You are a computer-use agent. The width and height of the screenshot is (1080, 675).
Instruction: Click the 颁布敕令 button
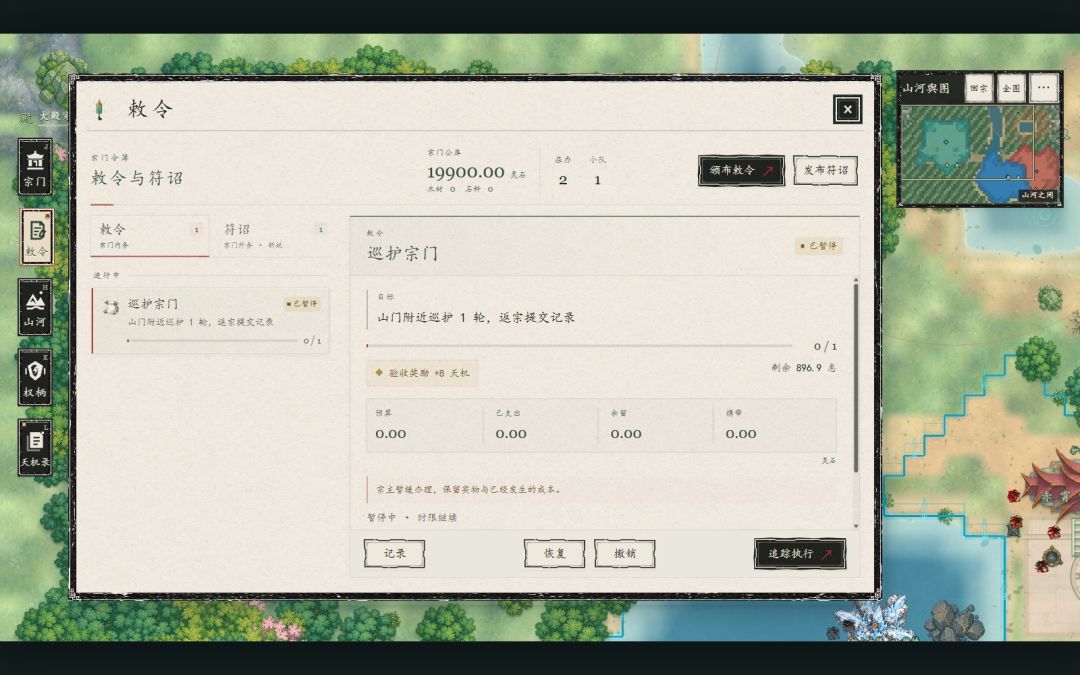click(741, 170)
